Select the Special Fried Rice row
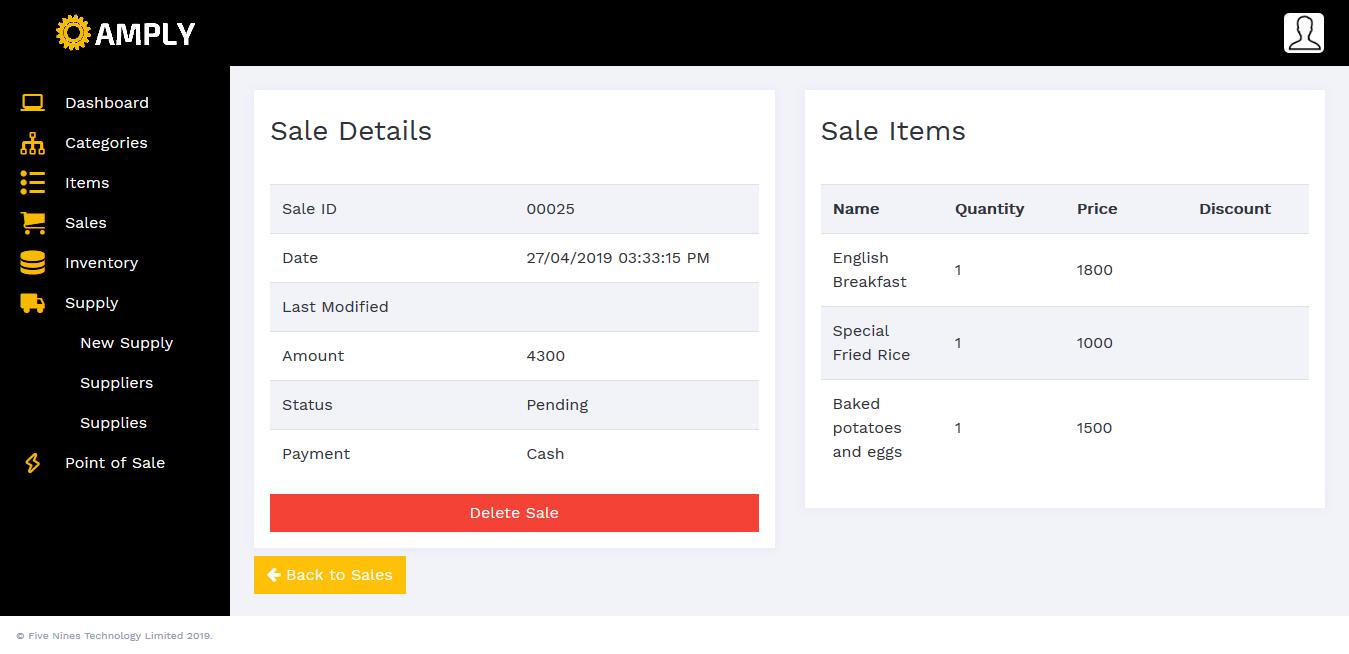 1064,343
